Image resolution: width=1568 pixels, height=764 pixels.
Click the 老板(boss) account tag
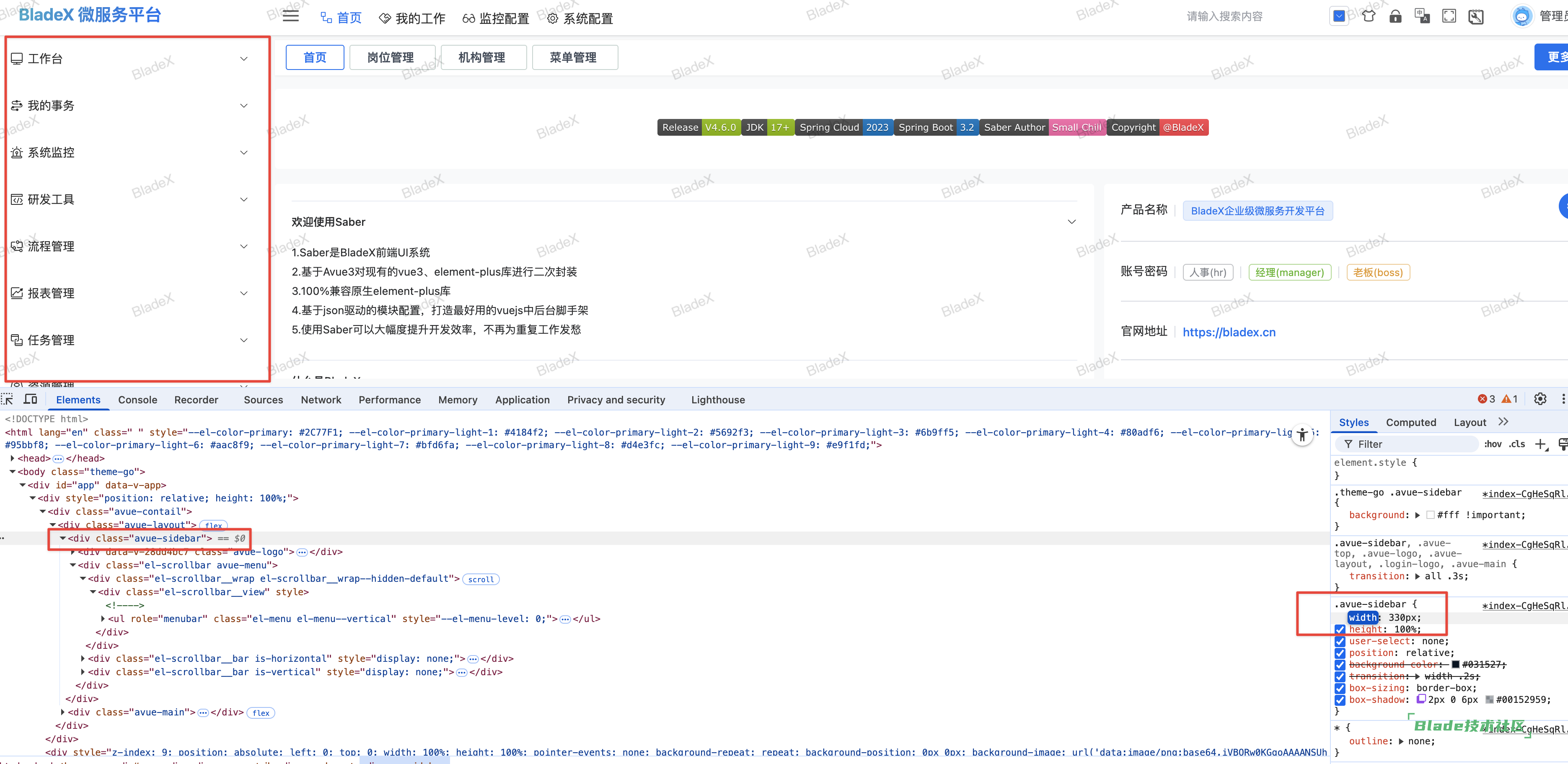1378,273
